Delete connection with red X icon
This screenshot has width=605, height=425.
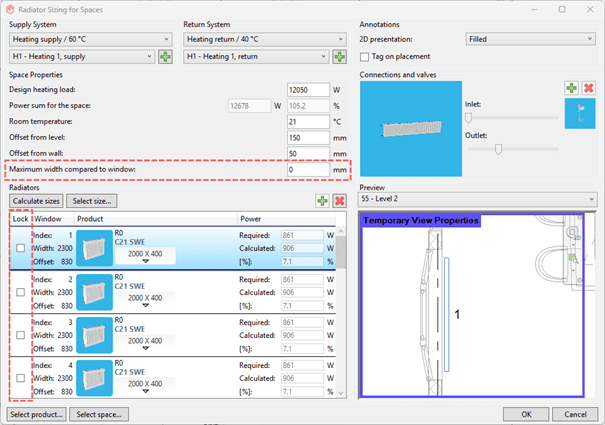point(588,89)
